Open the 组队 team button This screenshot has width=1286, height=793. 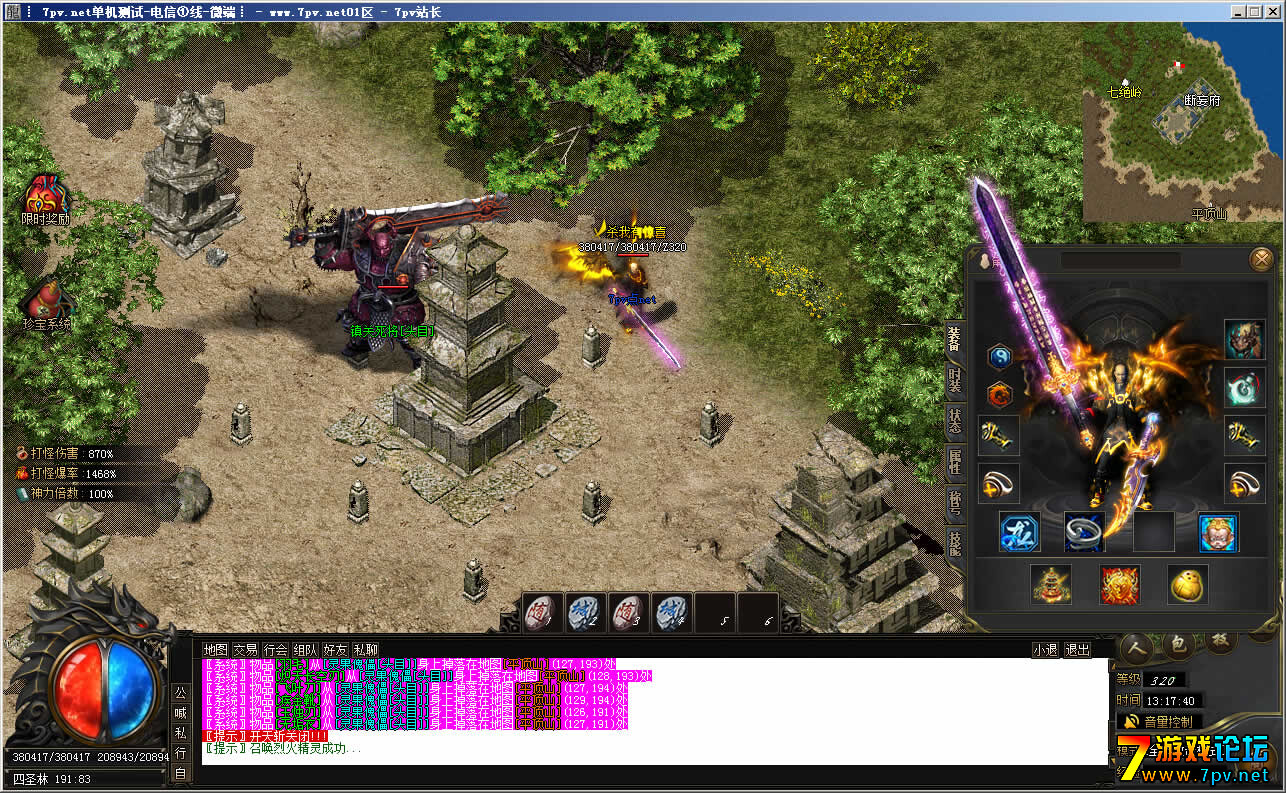[306, 649]
